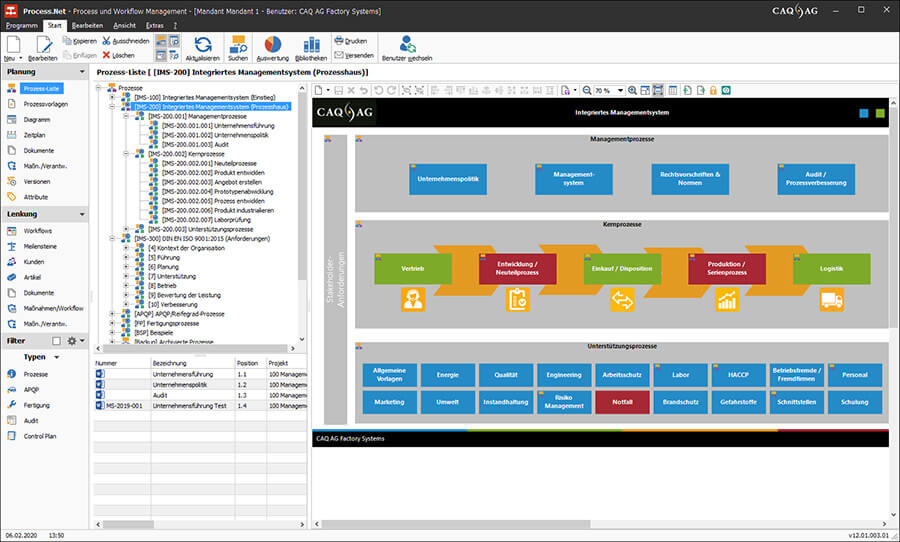Toggle the top-left view layout button in ribbon
The image size is (900, 542).
tap(161, 41)
